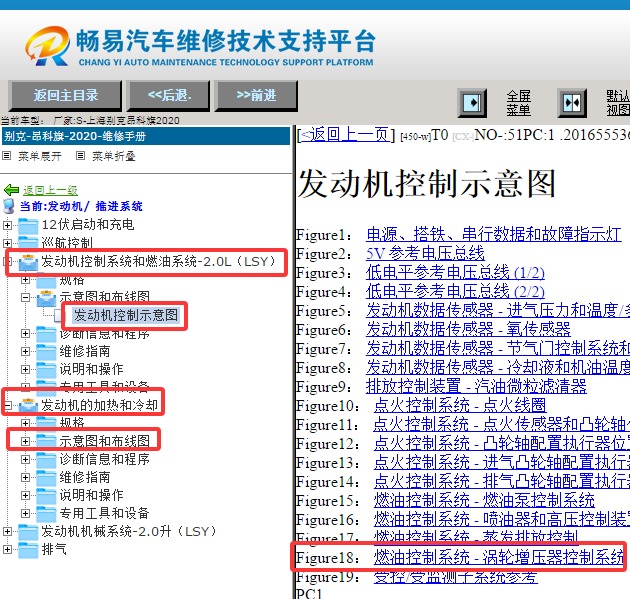Expand 说明和操作 under the engine control system

(x=25, y=369)
